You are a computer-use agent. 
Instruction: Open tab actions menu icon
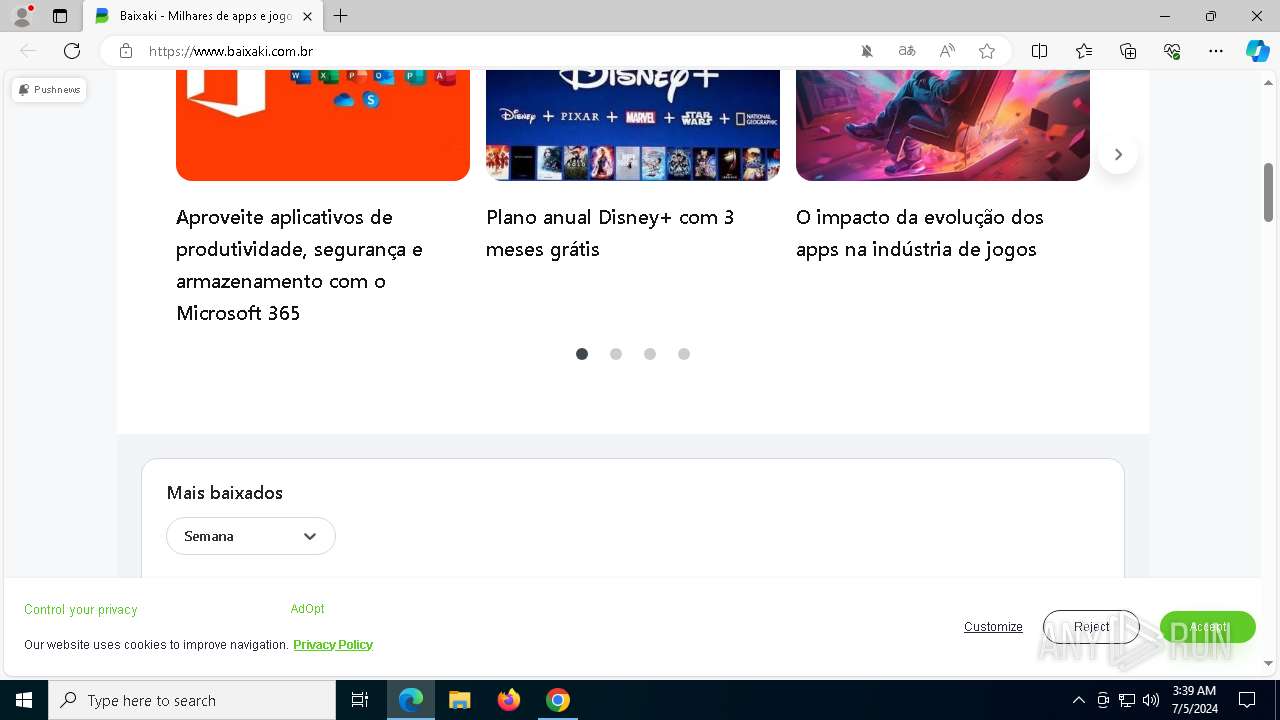(x=60, y=16)
